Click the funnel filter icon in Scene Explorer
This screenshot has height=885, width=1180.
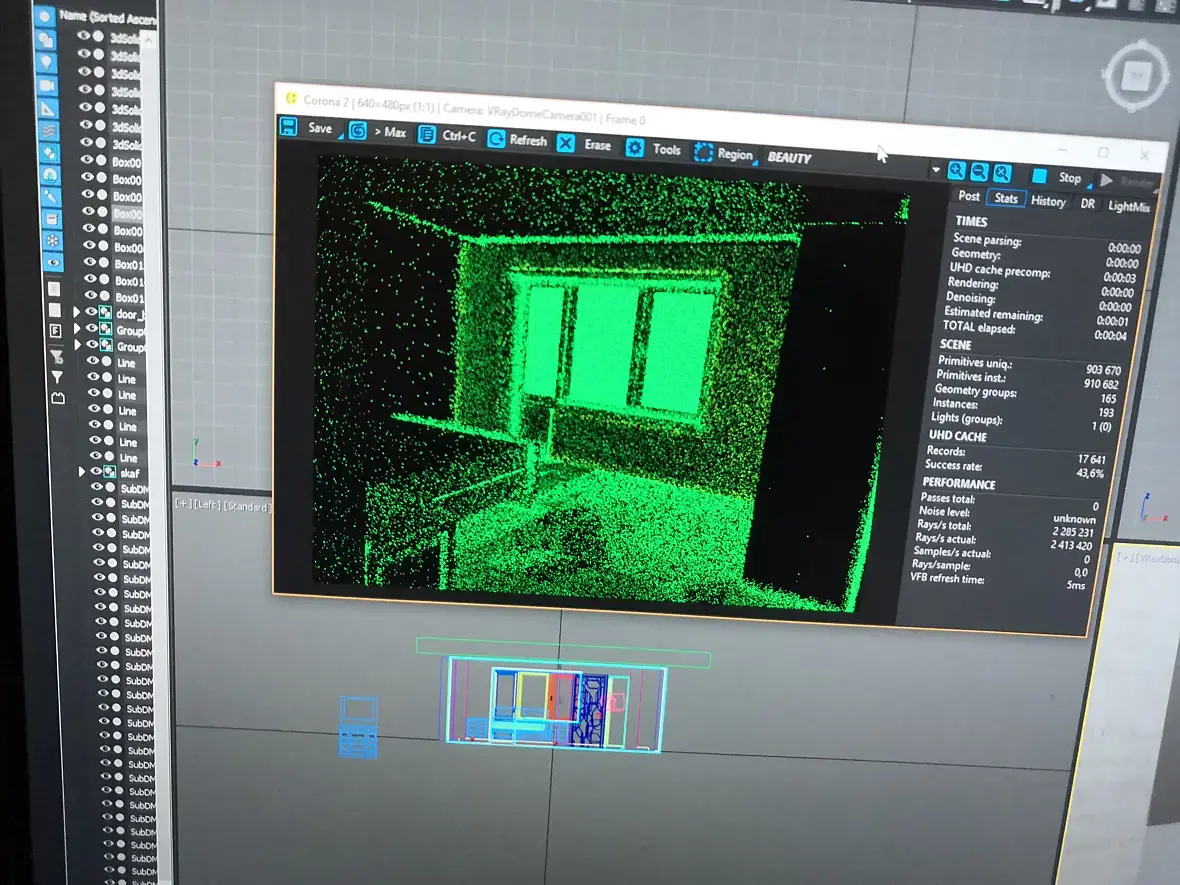(x=56, y=376)
